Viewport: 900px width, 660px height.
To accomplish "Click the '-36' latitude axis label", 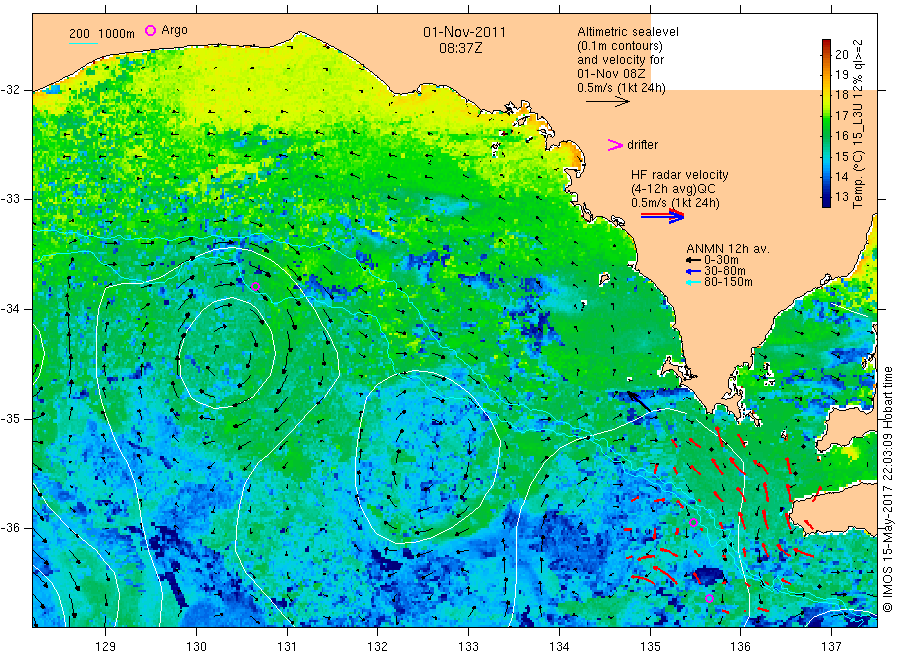I will click(10, 528).
